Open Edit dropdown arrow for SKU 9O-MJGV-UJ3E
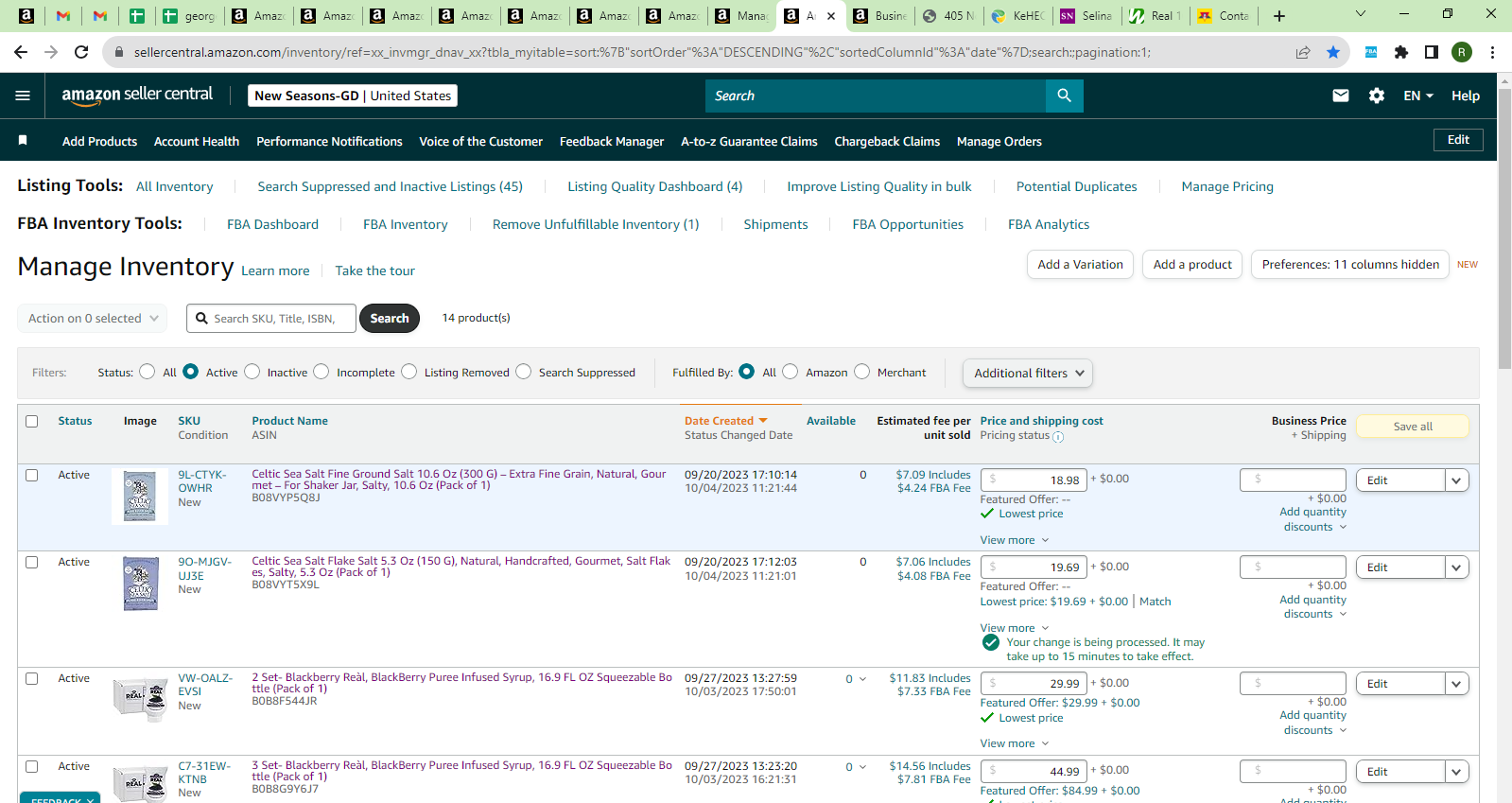This screenshot has height=803, width=1512. pos(1456,567)
